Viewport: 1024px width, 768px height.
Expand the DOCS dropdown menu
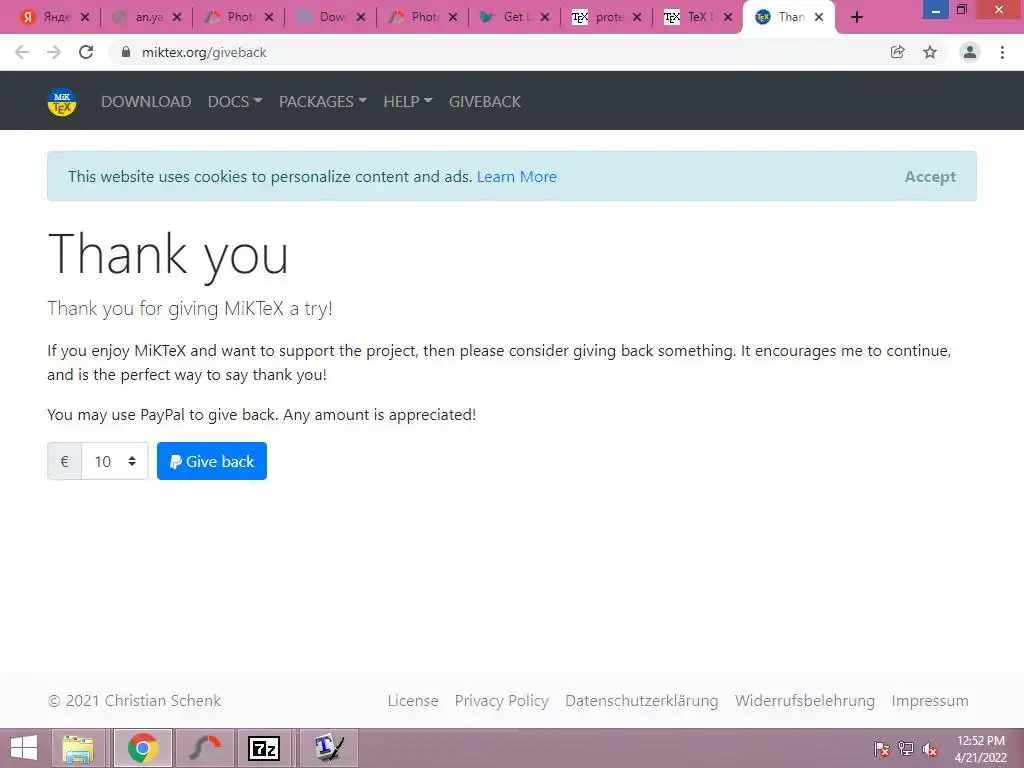(234, 102)
